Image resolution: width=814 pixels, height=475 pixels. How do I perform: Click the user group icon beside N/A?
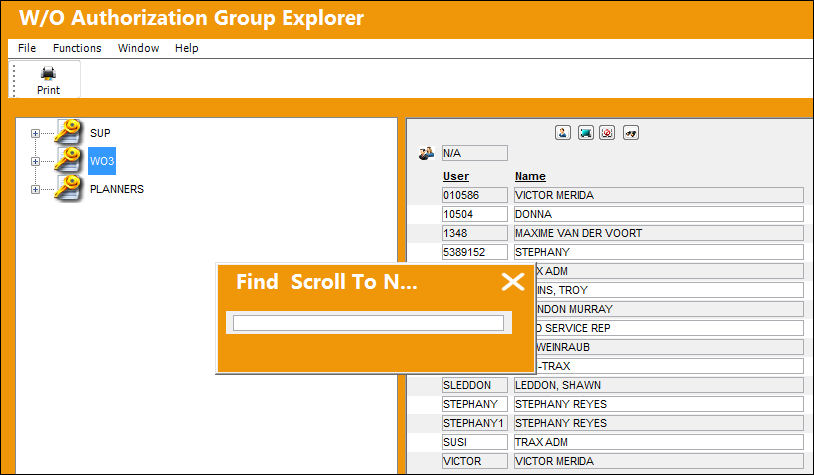(x=426, y=154)
